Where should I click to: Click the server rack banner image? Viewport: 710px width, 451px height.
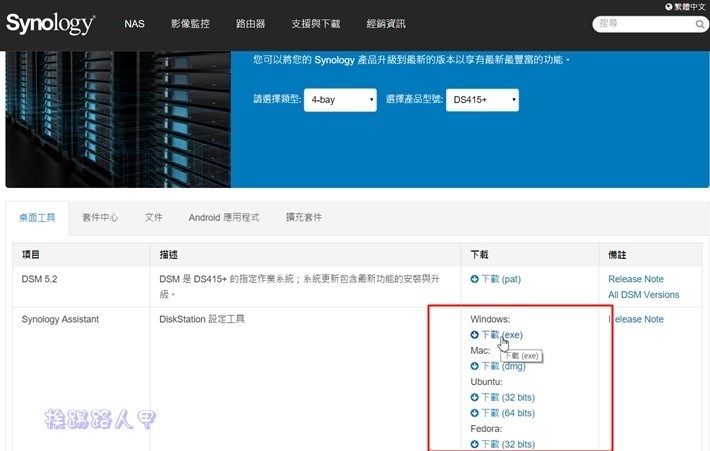pyautogui.click(x=118, y=119)
